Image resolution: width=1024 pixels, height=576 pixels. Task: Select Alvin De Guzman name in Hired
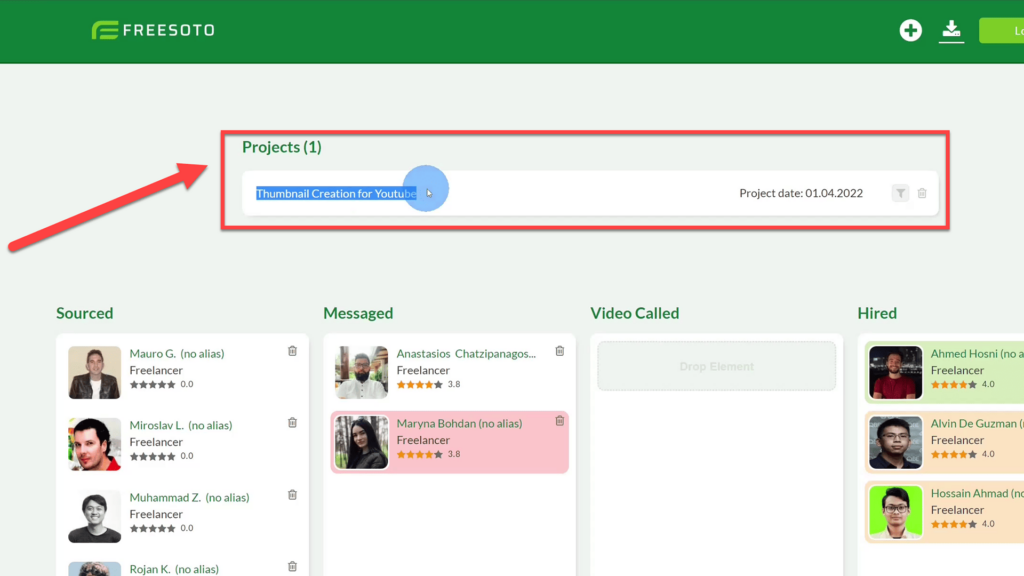[x=977, y=423]
